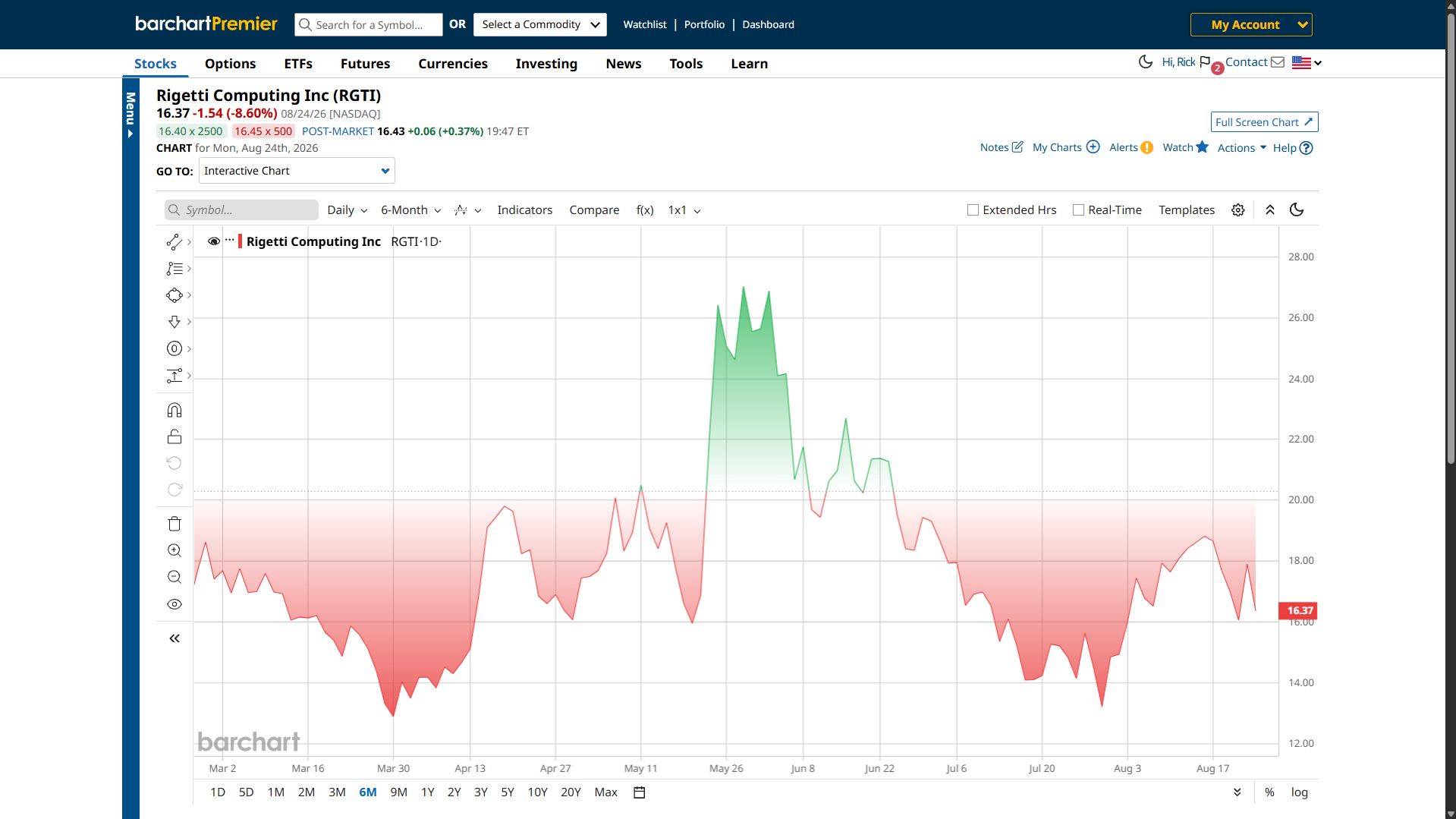Click the zoom out magnifier icon
The width and height of the screenshot is (1456, 819).
pyautogui.click(x=175, y=577)
